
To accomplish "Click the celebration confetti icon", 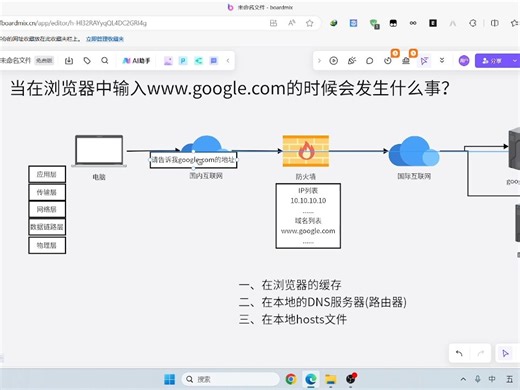I will click(x=352, y=61).
